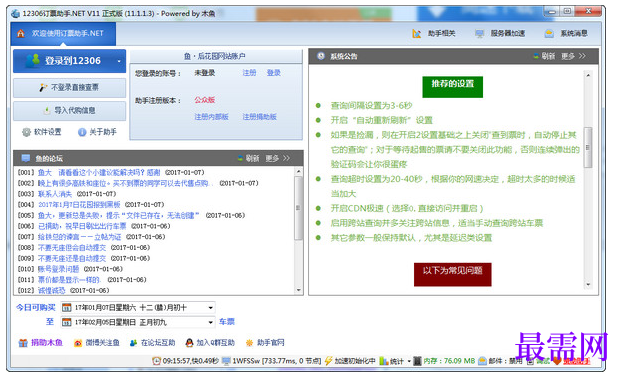
Task: Click the lightning 加速初始化中 status entry
Action: click(x=350, y=361)
